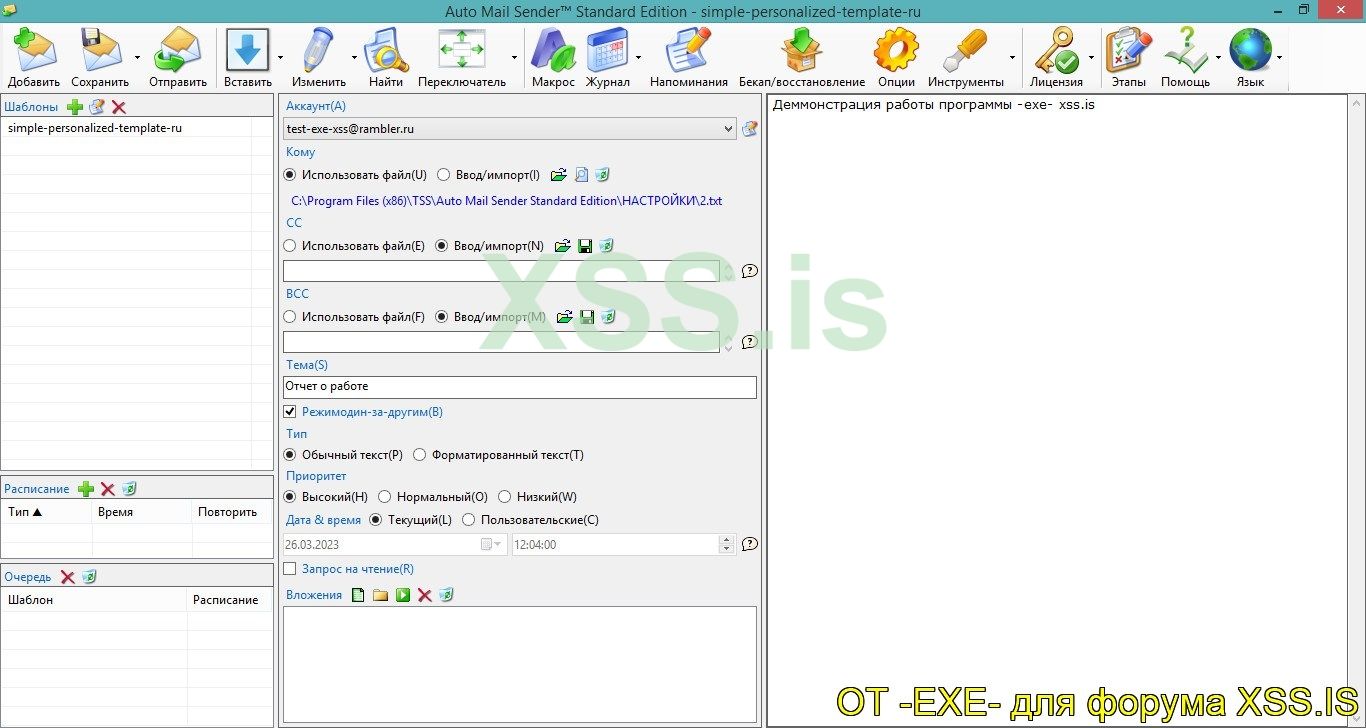
Task: Click the Инструменты toolbar icon
Action: (x=965, y=49)
